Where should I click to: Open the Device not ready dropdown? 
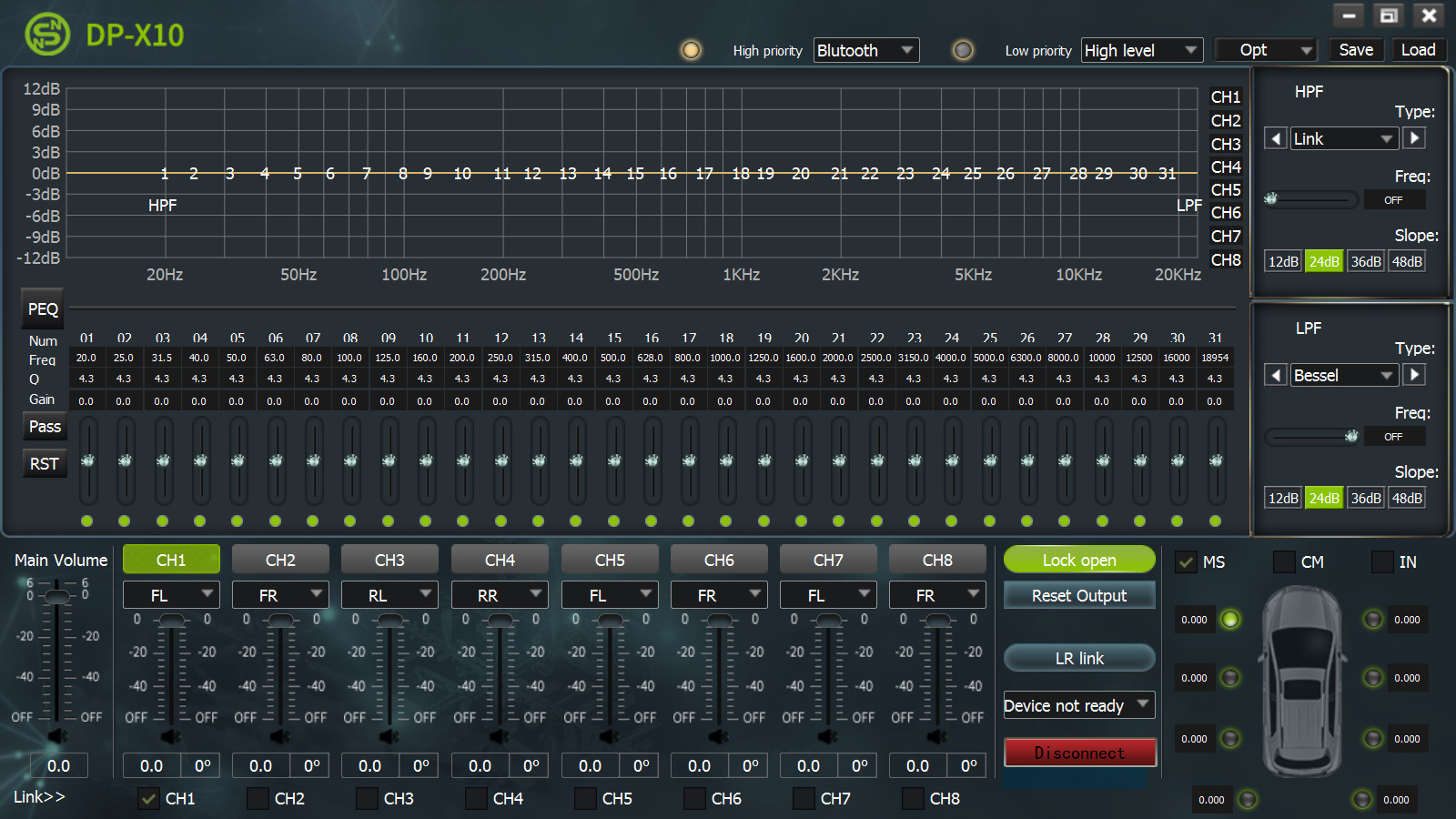[x=1078, y=705]
